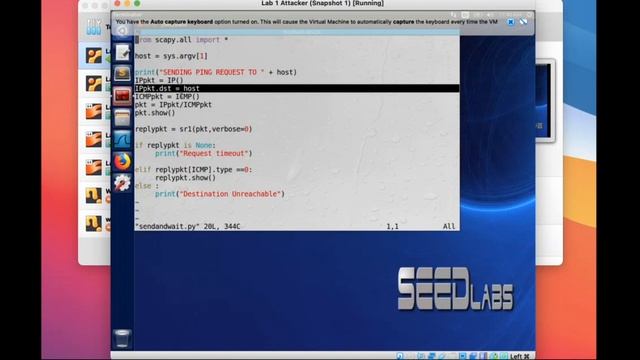Viewport: 640px width, 360px height.
Task: Select the last VM entry in VirtualBox Manager
Action: click(x=95, y=223)
